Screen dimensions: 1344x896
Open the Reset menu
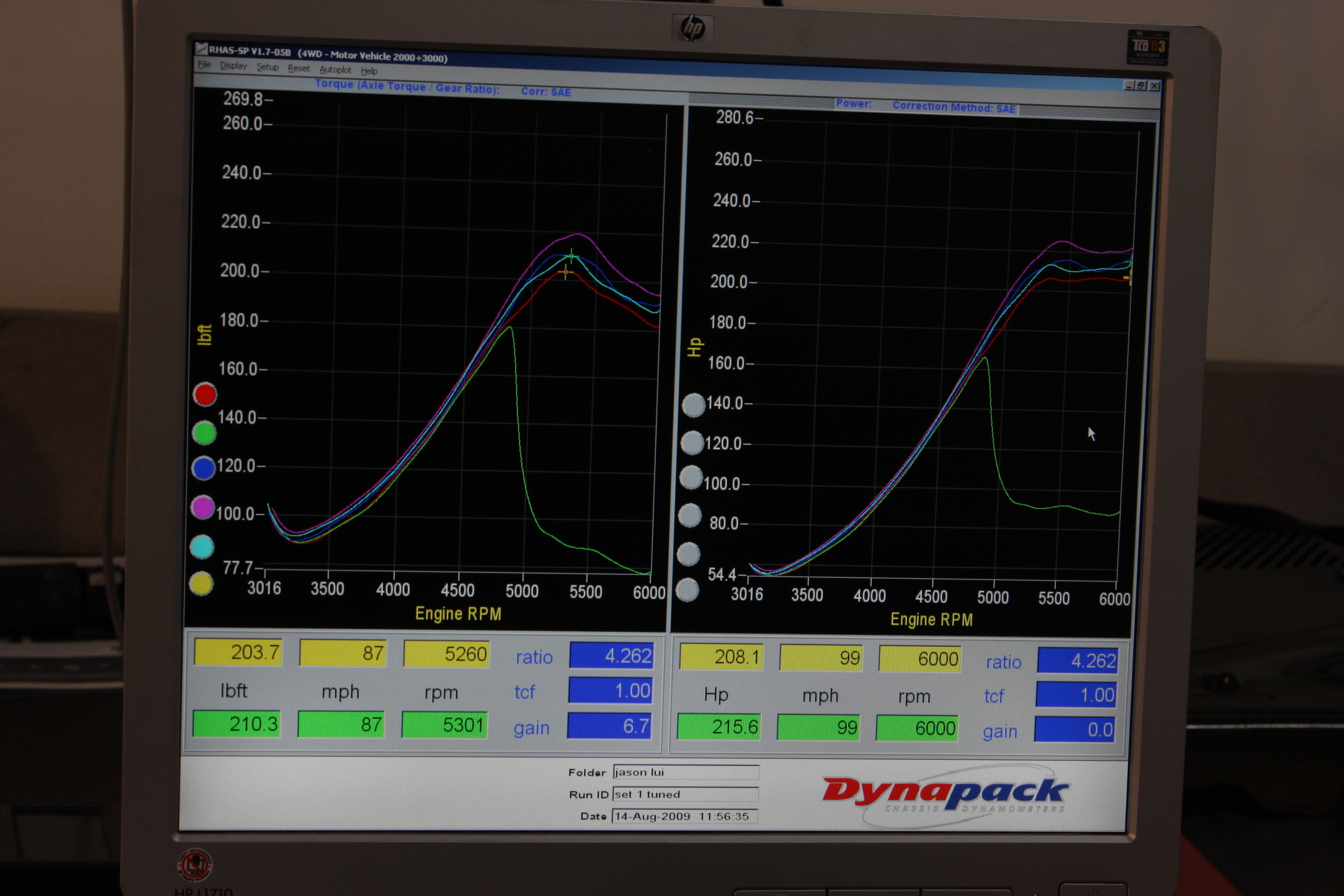click(x=298, y=68)
